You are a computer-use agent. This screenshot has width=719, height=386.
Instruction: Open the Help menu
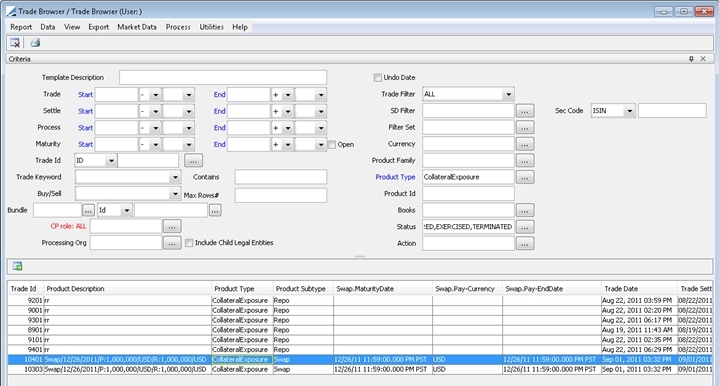coord(240,27)
